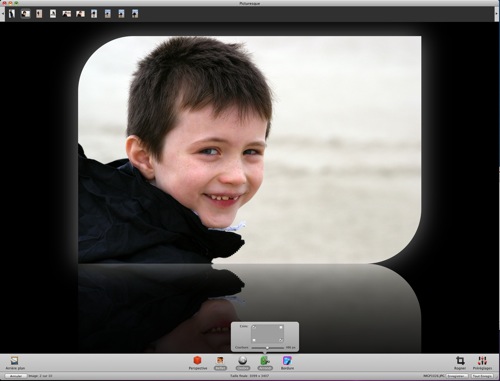Toggle the top-left corner rounding checkbox

point(254,327)
